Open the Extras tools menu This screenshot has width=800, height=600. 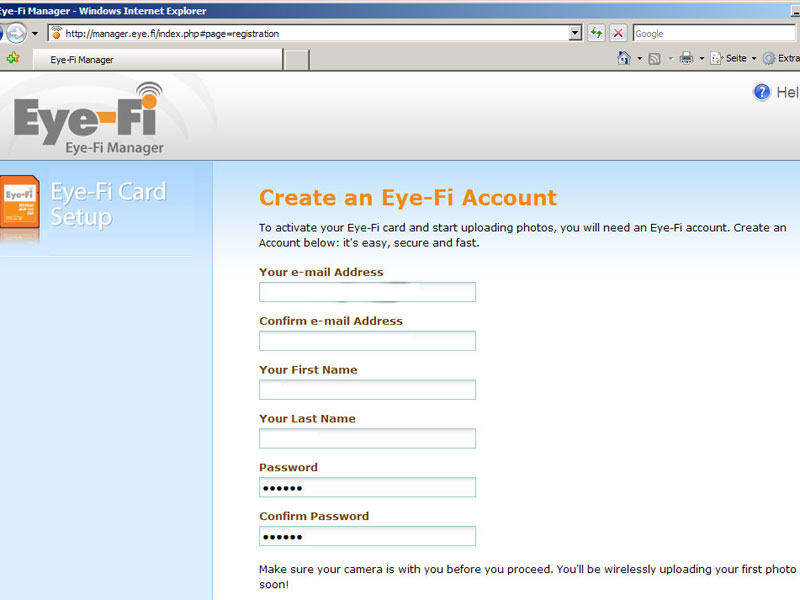click(x=781, y=58)
